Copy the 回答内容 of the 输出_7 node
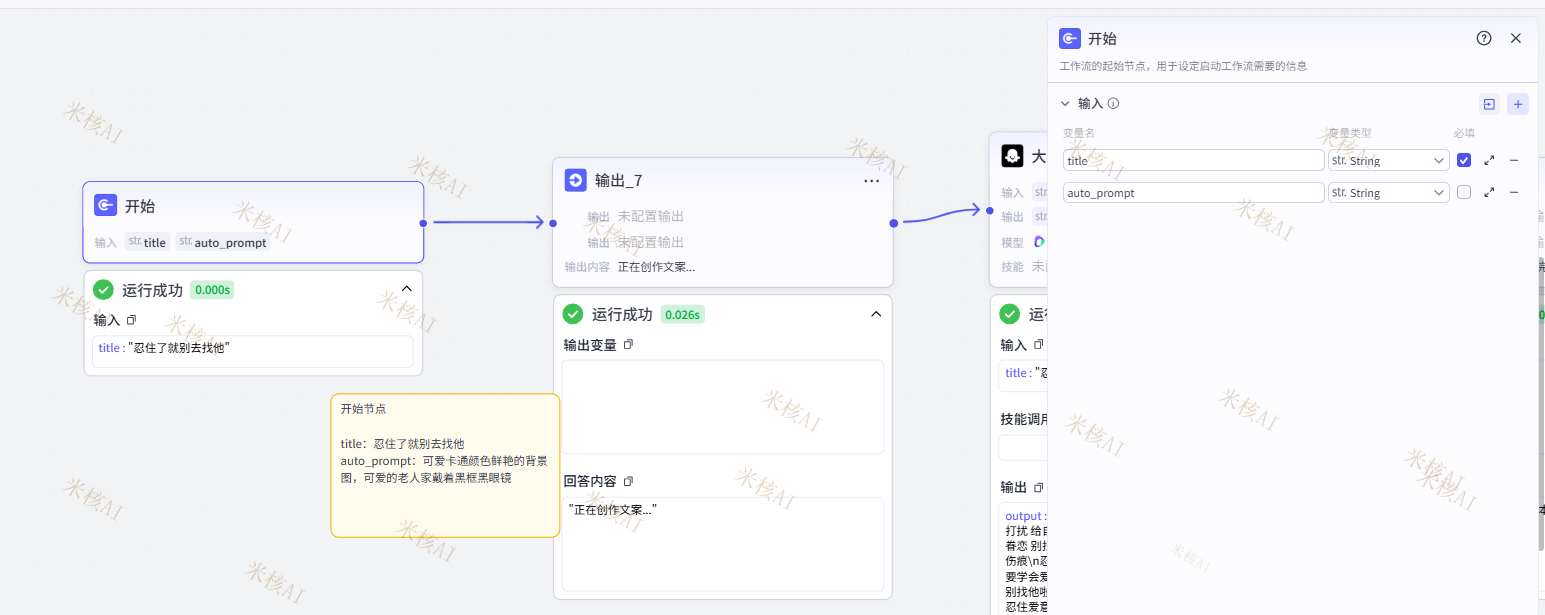The height and width of the screenshot is (615, 1545). [x=628, y=481]
